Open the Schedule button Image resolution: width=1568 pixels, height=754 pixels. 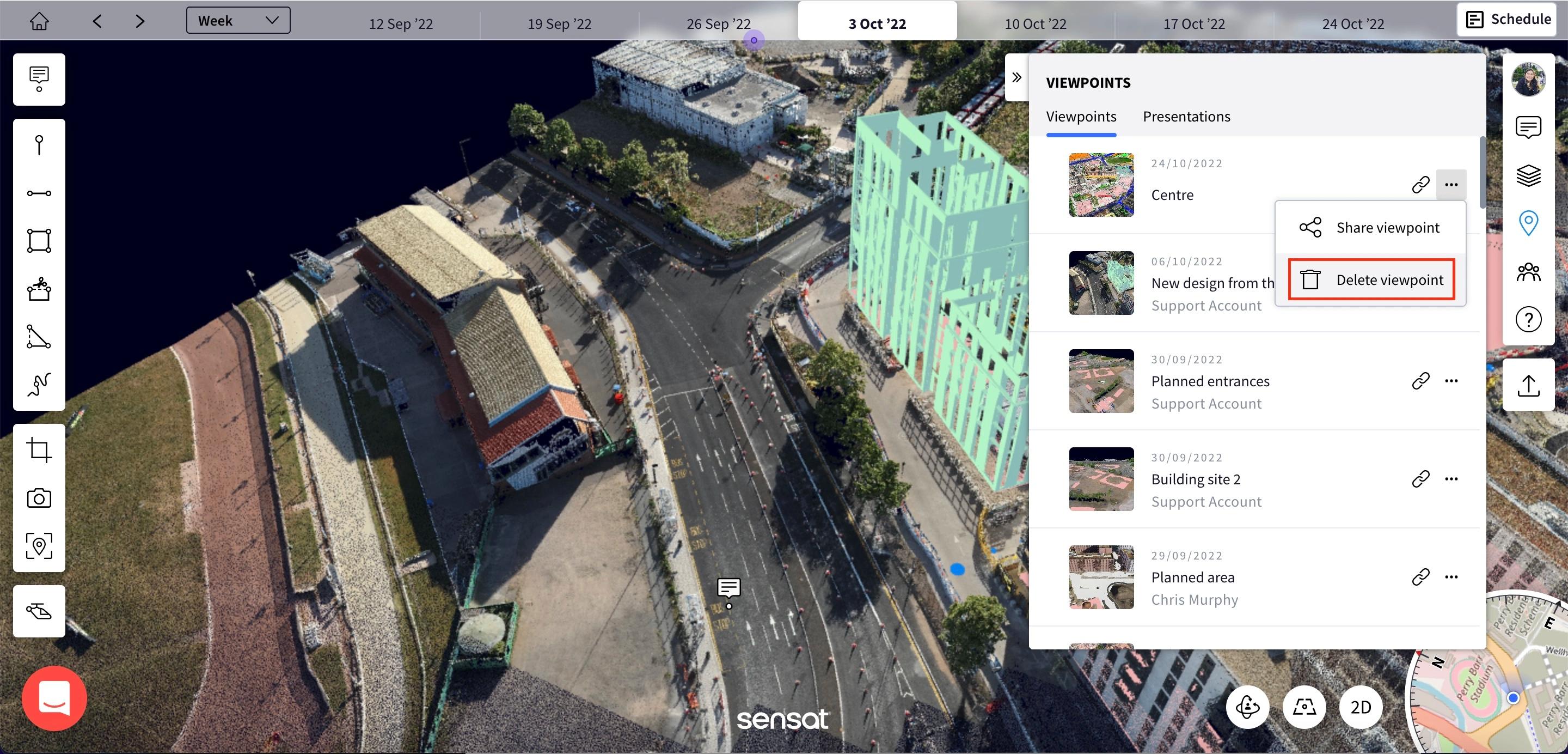[x=1506, y=19]
